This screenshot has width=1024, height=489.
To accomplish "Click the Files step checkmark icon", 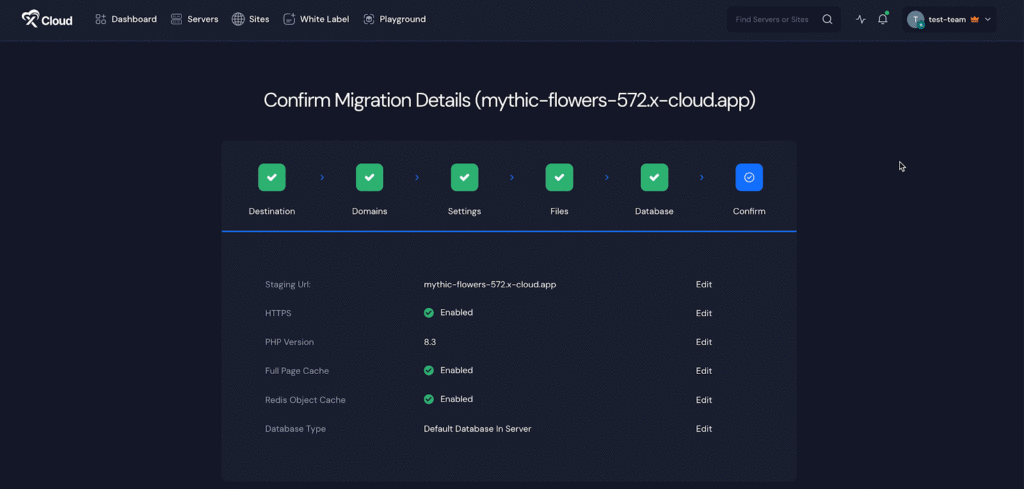I will [x=559, y=177].
